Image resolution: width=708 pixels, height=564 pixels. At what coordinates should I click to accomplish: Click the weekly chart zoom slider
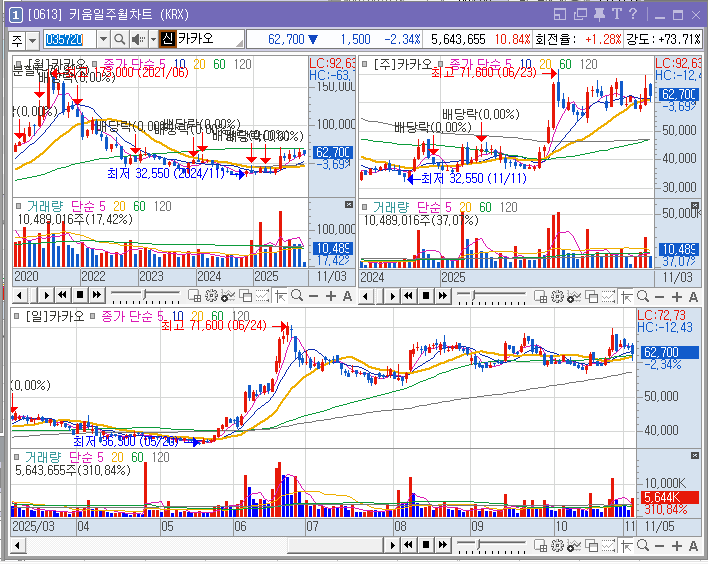pyautogui.click(x=491, y=297)
